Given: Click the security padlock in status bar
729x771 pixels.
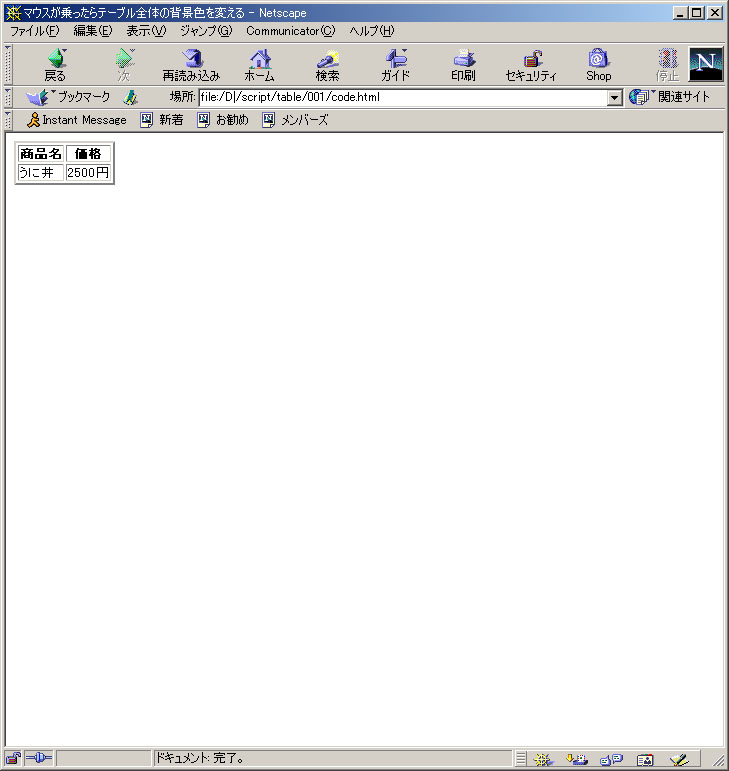Looking at the screenshot, I should [x=13, y=758].
